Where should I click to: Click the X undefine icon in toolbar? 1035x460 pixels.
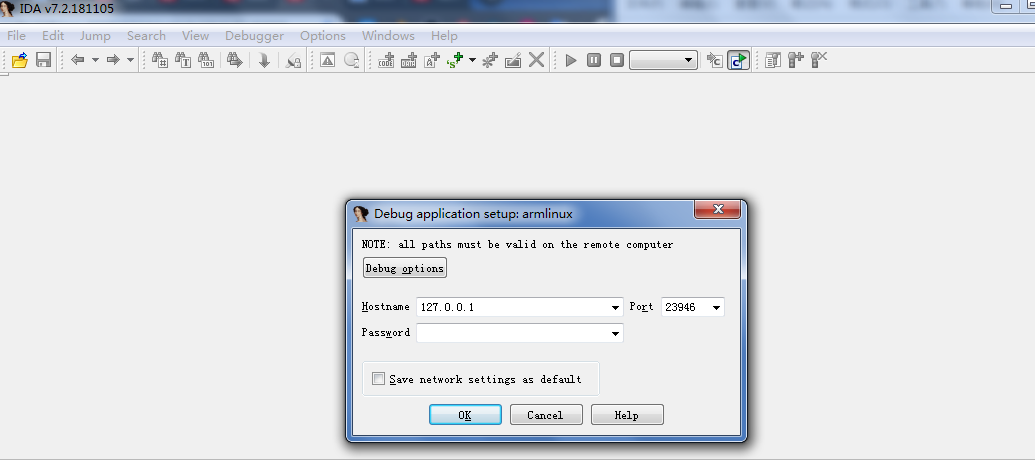tap(537, 60)
